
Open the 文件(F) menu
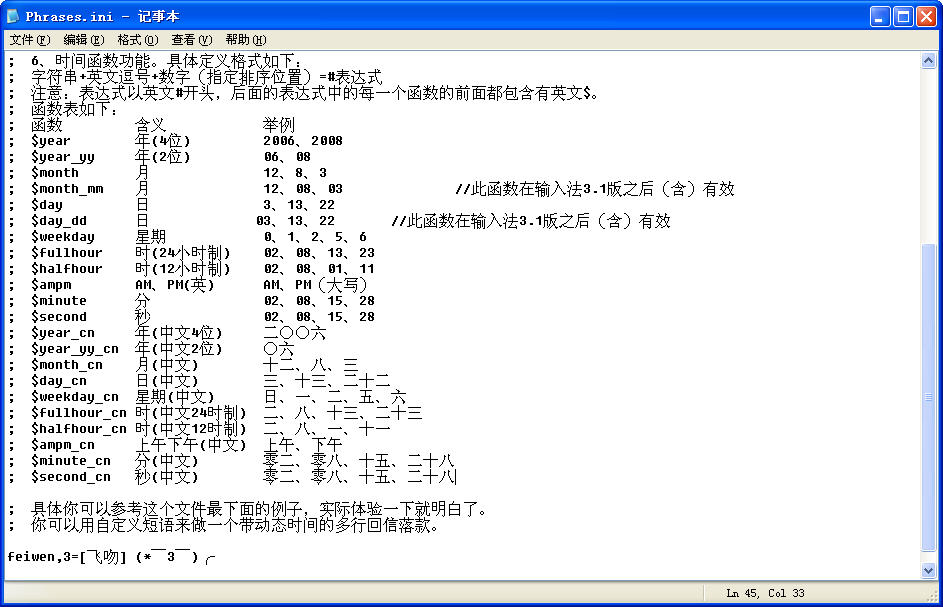point(29,40)
